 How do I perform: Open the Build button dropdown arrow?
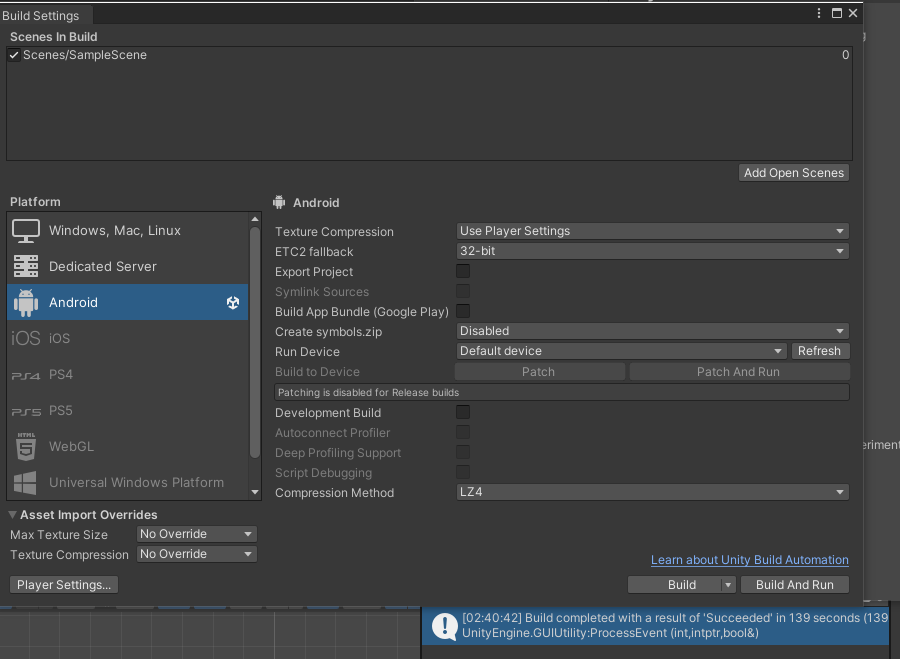pyautogui.click(x=728, y=585)
